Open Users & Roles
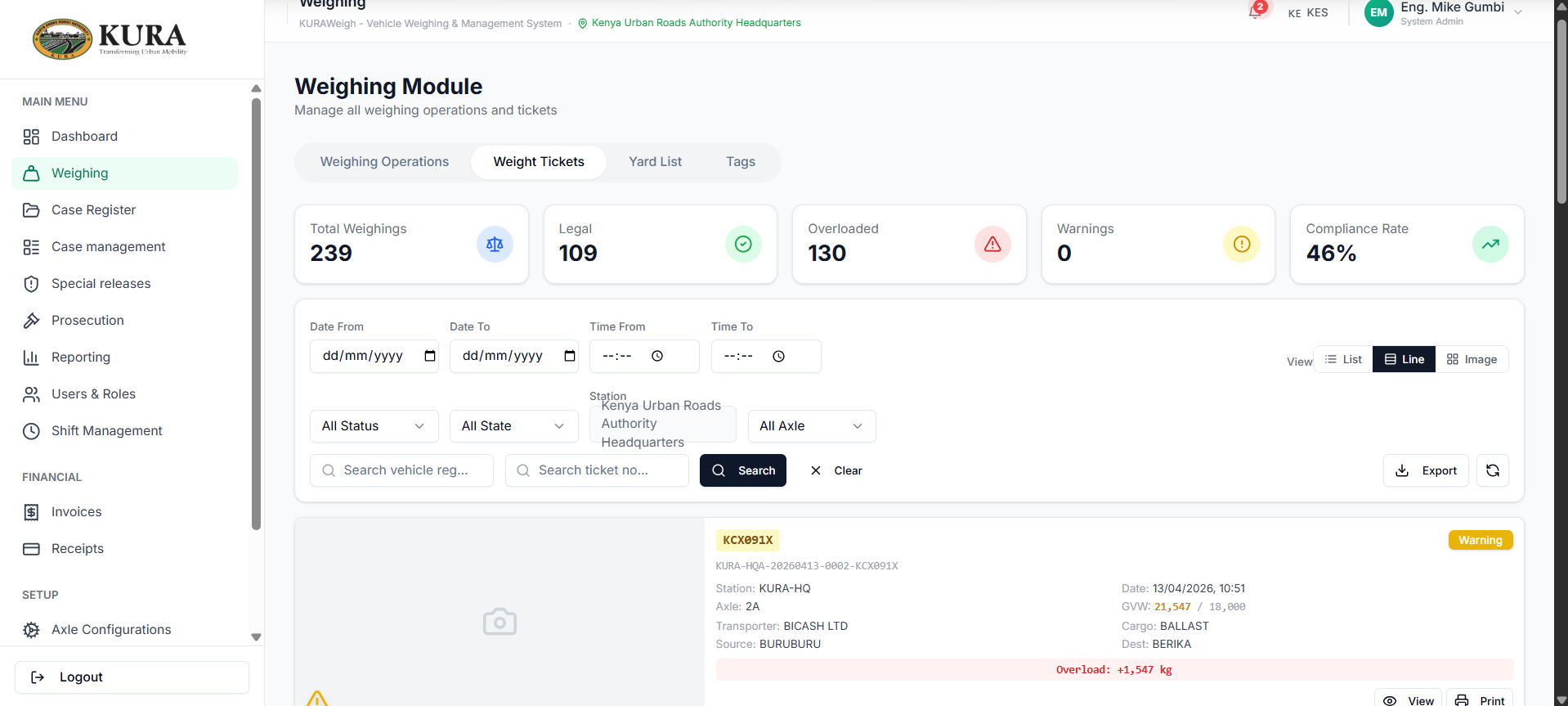The width and height of the screenshot is (1568, 706). click(125, 394)
